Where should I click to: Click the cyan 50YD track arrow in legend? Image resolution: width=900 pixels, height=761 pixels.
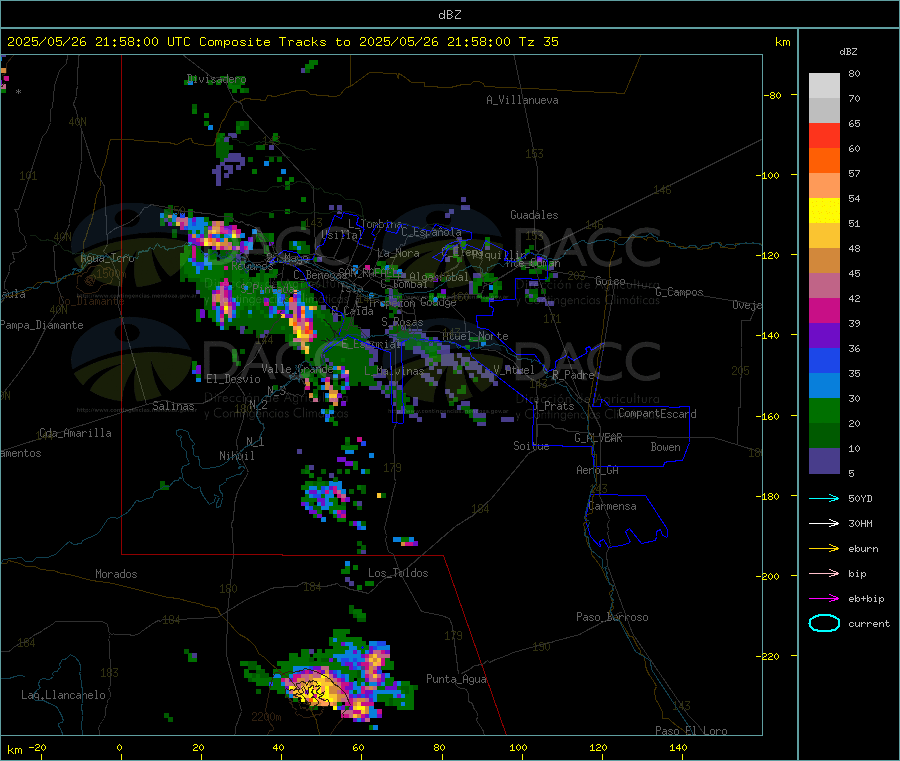pos(824,498)
